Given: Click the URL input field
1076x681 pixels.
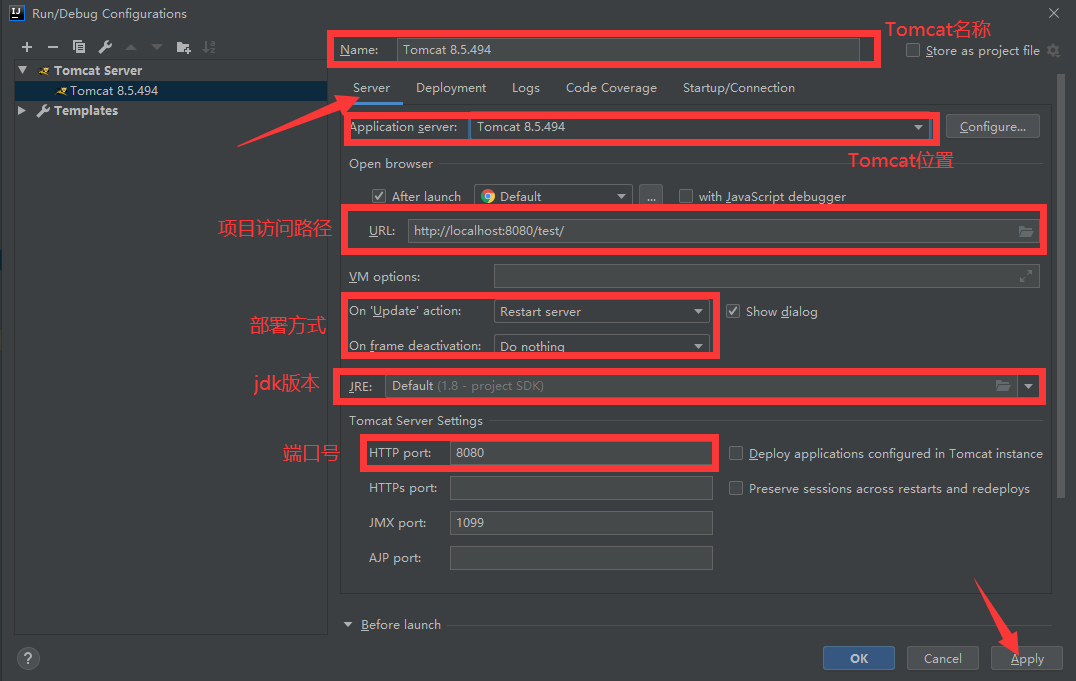Looking at the screenshot, I should tap(723, 231).
